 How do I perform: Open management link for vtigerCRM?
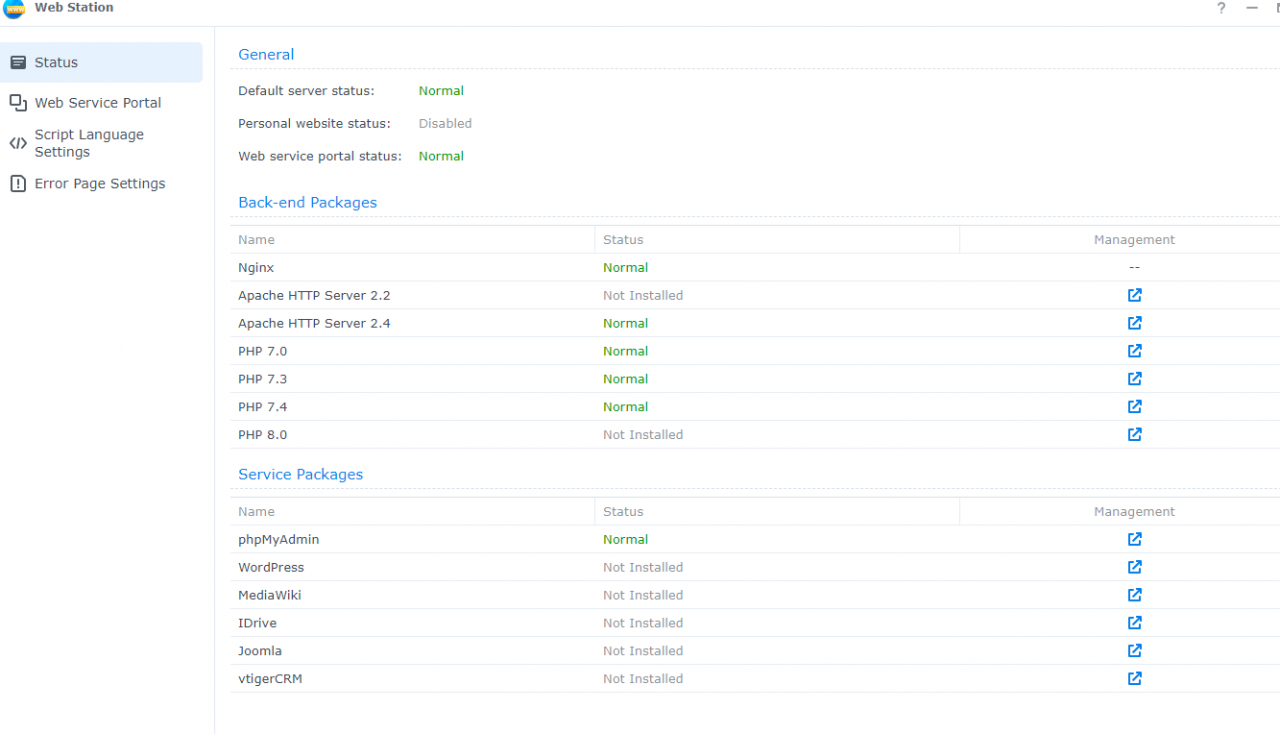point(1134,679)
